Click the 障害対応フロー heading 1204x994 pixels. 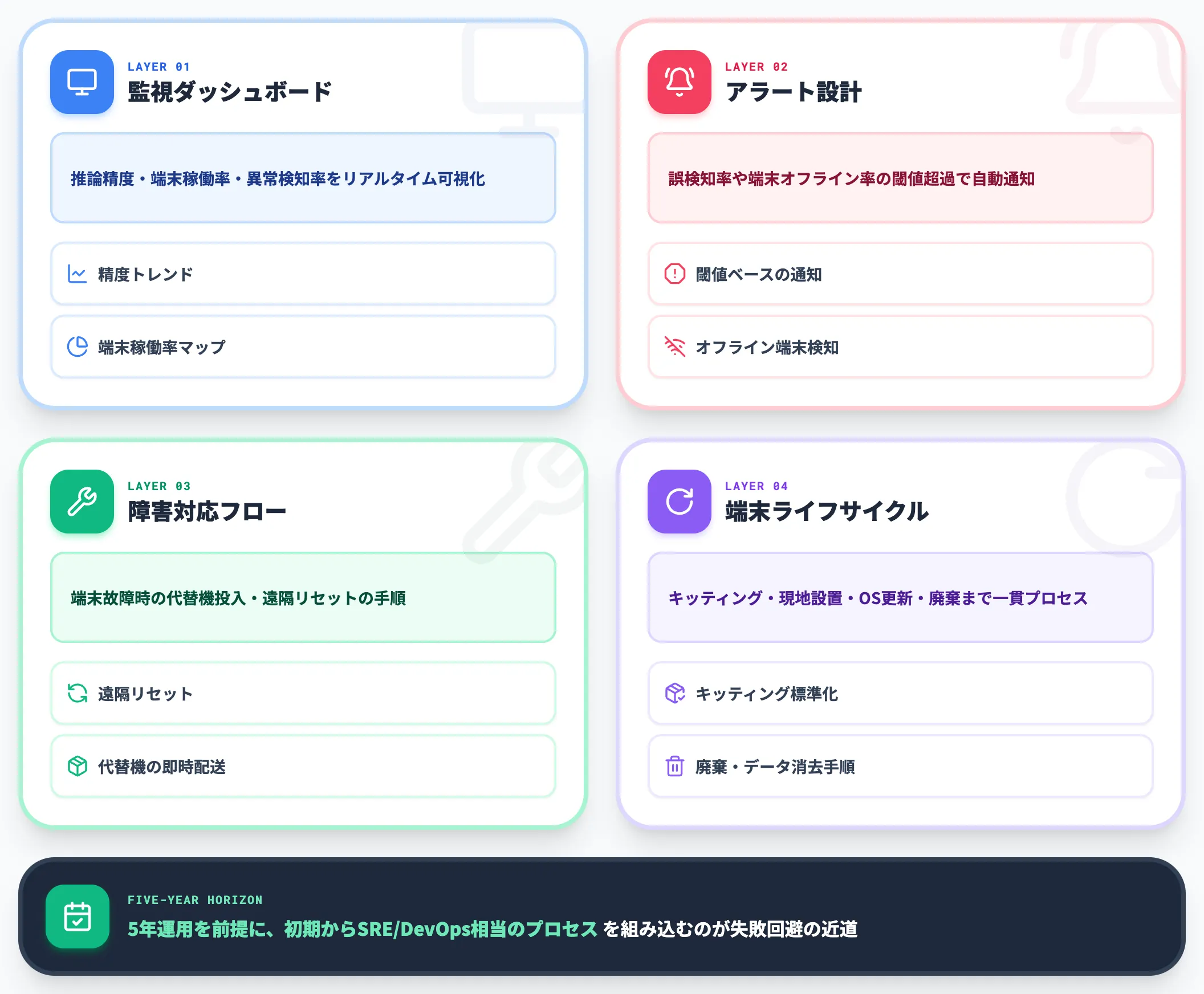pos(207,511)
